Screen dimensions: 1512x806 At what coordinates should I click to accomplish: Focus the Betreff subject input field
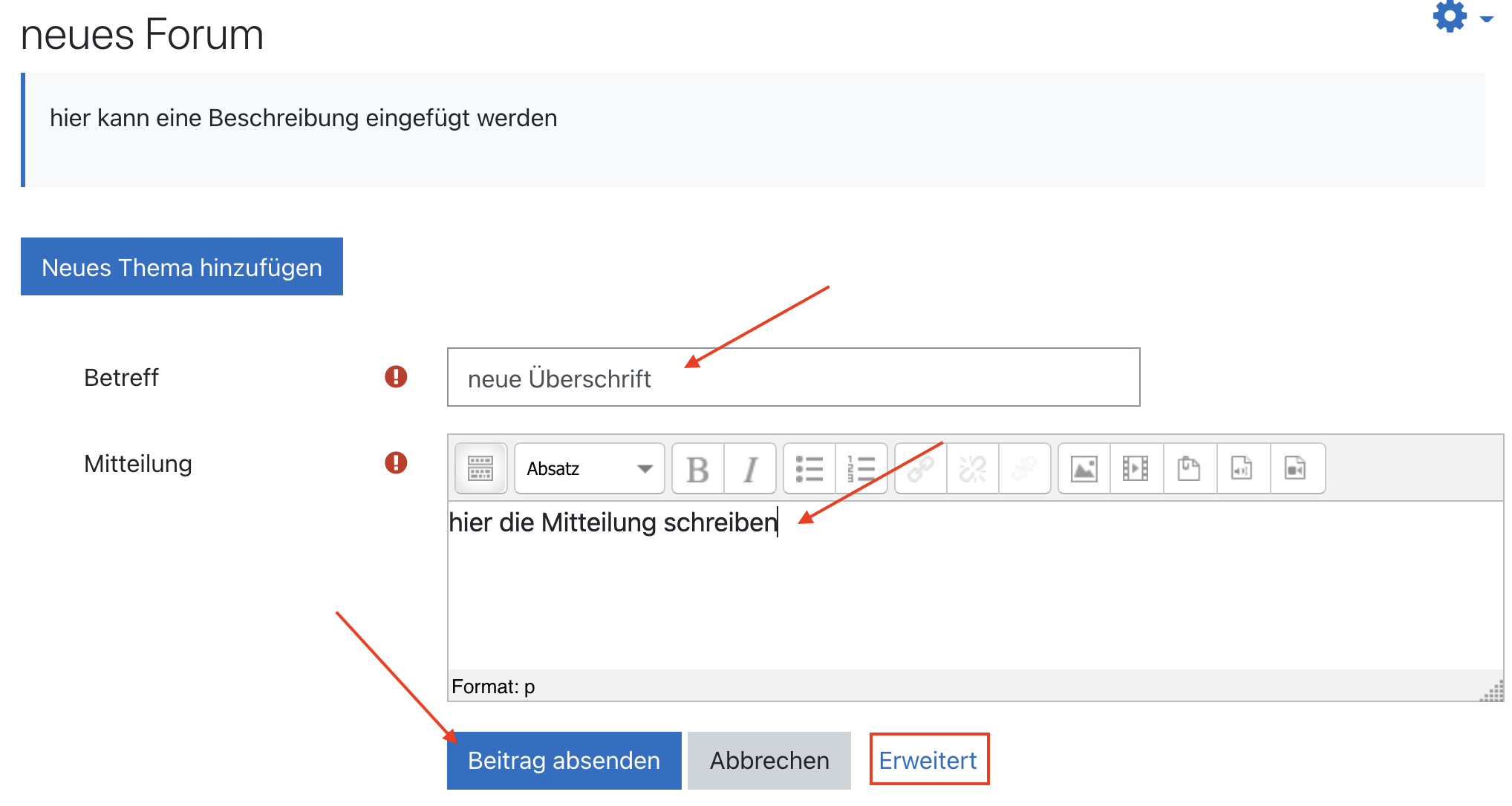pos(793,377)
